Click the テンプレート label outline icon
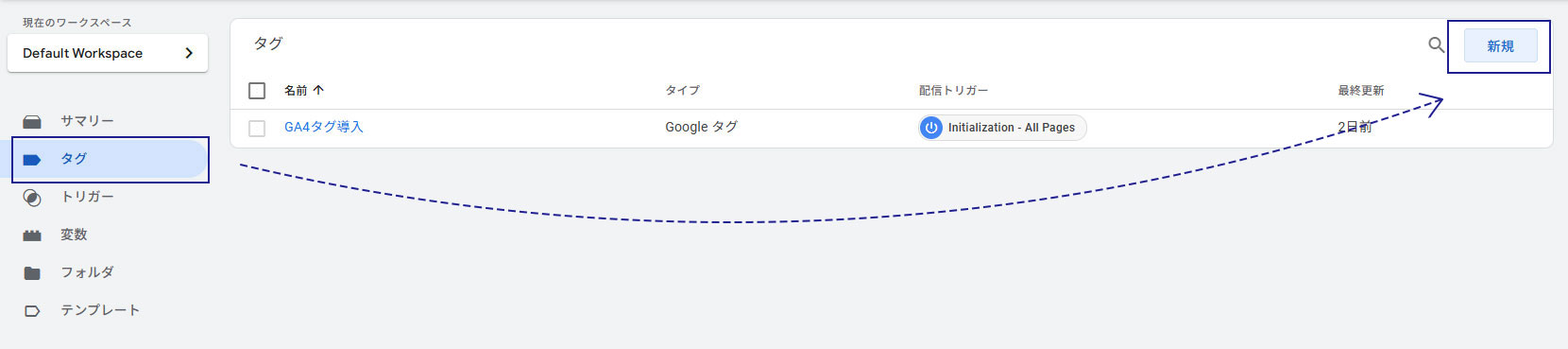 (32, 310)
